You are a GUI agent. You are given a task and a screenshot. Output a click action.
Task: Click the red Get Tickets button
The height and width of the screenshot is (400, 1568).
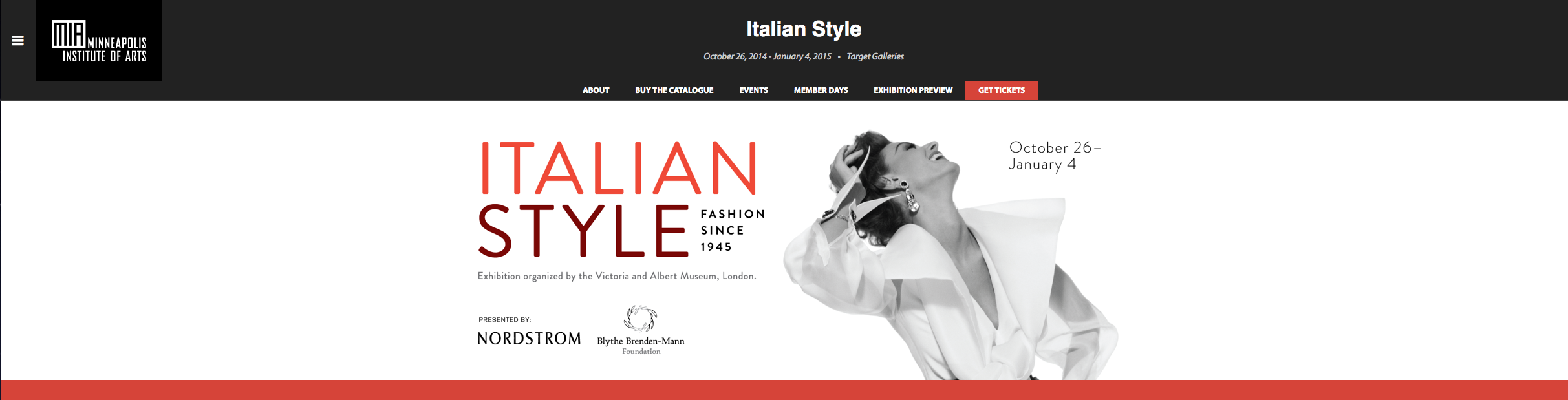click(x=1002, y=90)
